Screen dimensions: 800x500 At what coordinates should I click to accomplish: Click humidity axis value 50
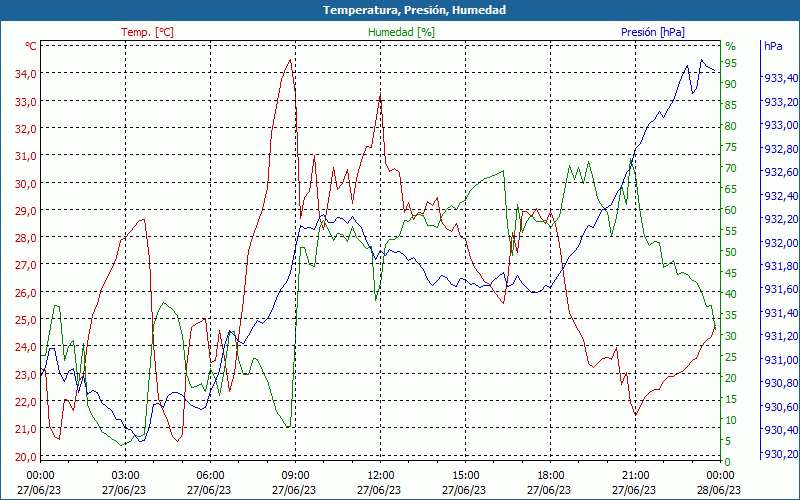point(731,252)
